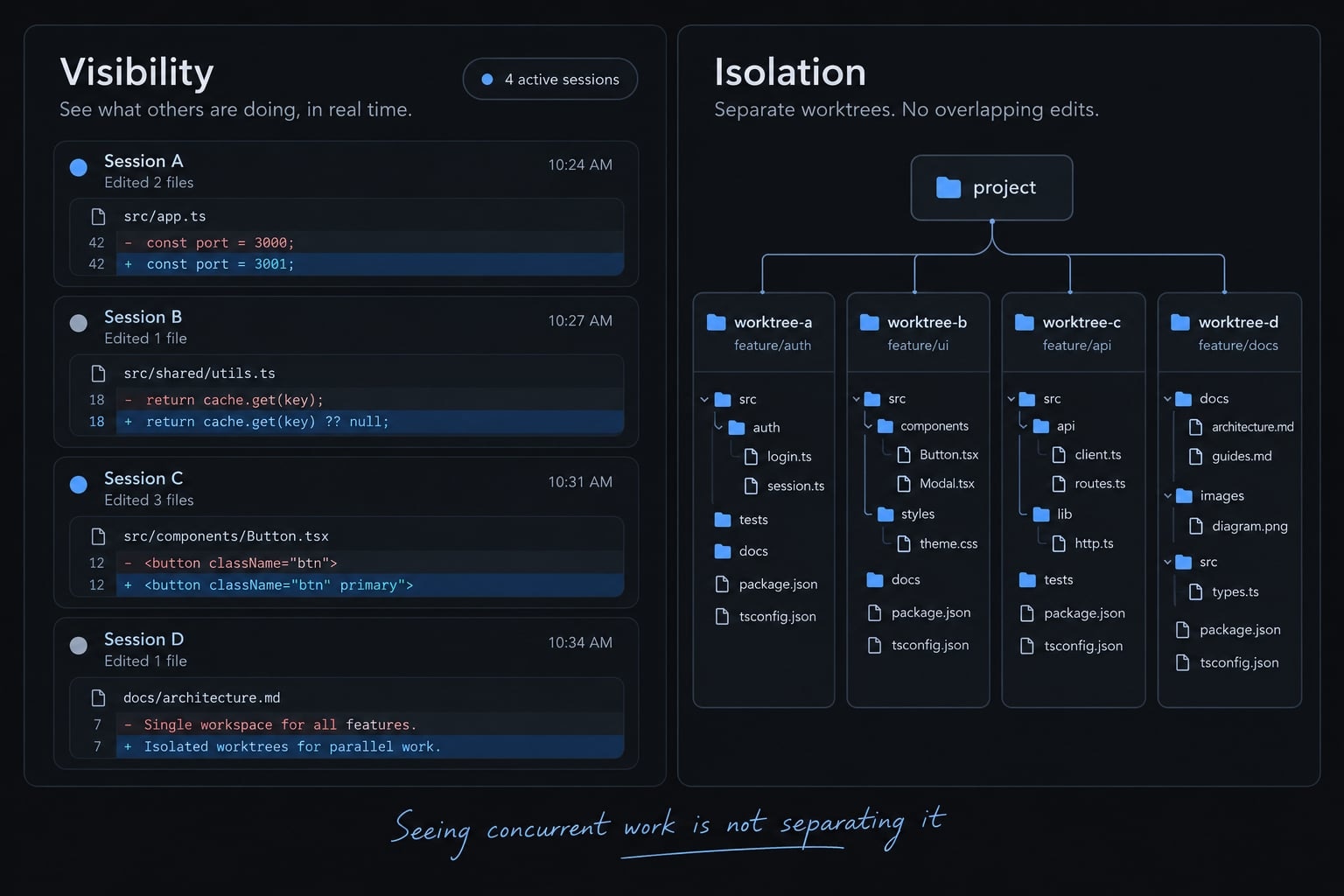Collapse the src folder chevron in worktree-b
This screenshot has height=896, width=1344.
click(x=857, y=399)
